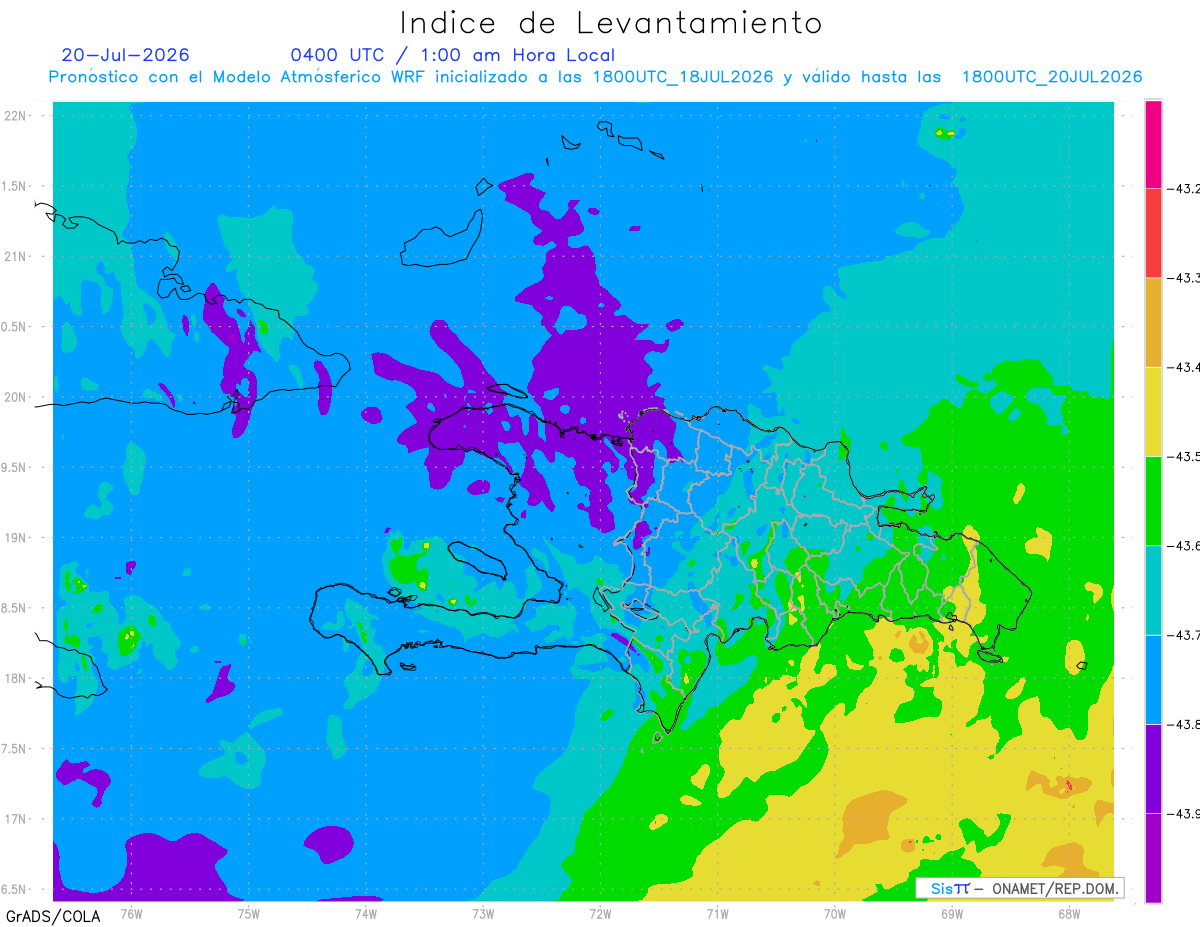Click the '72W' longitude label
This screenshot has width=1200, height=927.
[600, 913]
